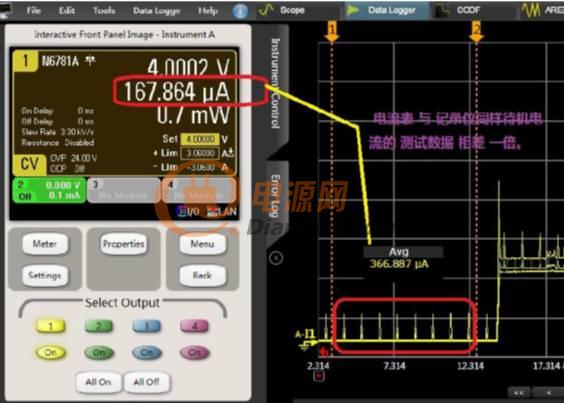Click the Slew Rate setting text

(58, 132)
